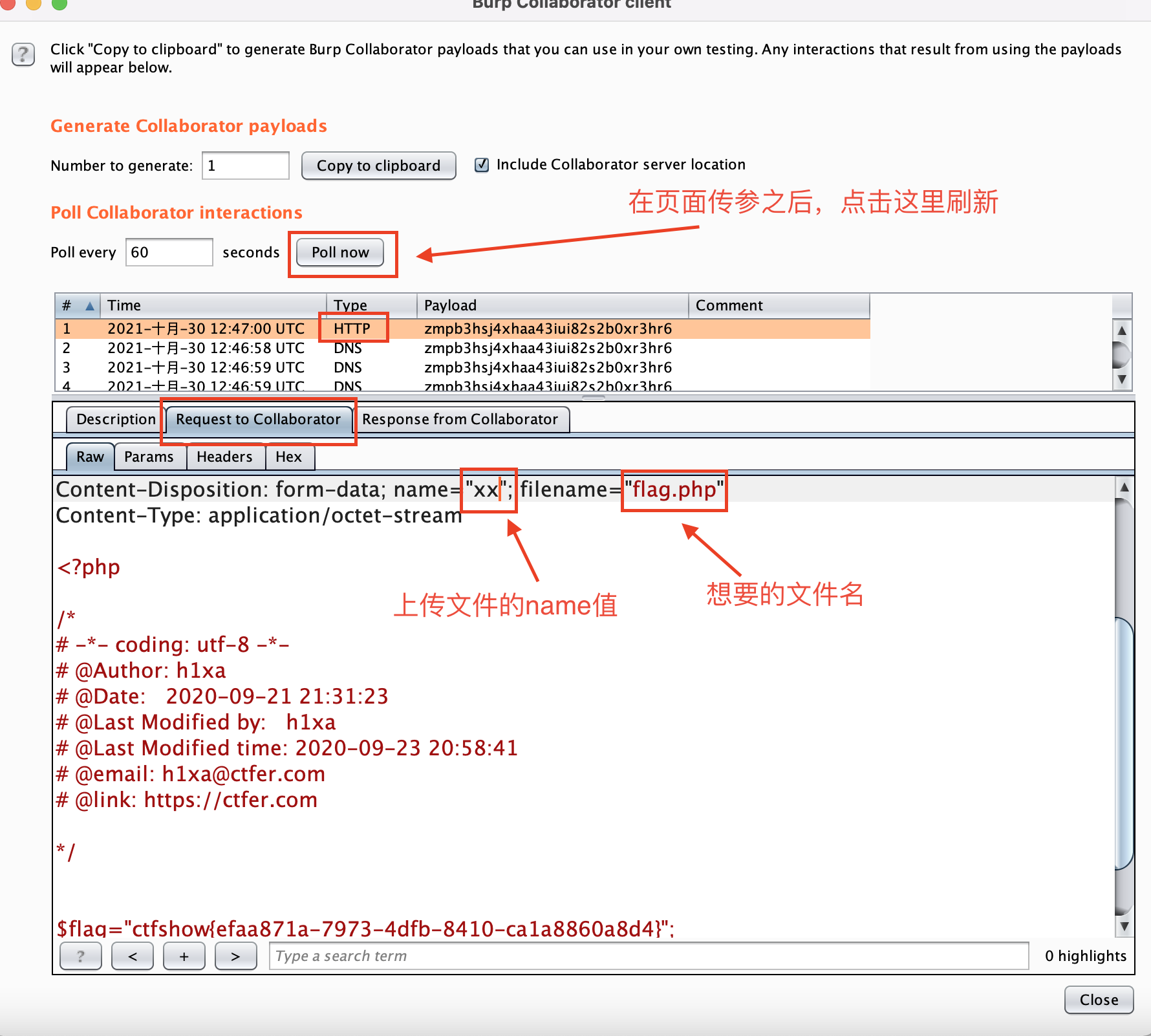Viewport: 1151px width, 1036px height.
Task: Click the "+" add search term icon
Action: (184, 956)
